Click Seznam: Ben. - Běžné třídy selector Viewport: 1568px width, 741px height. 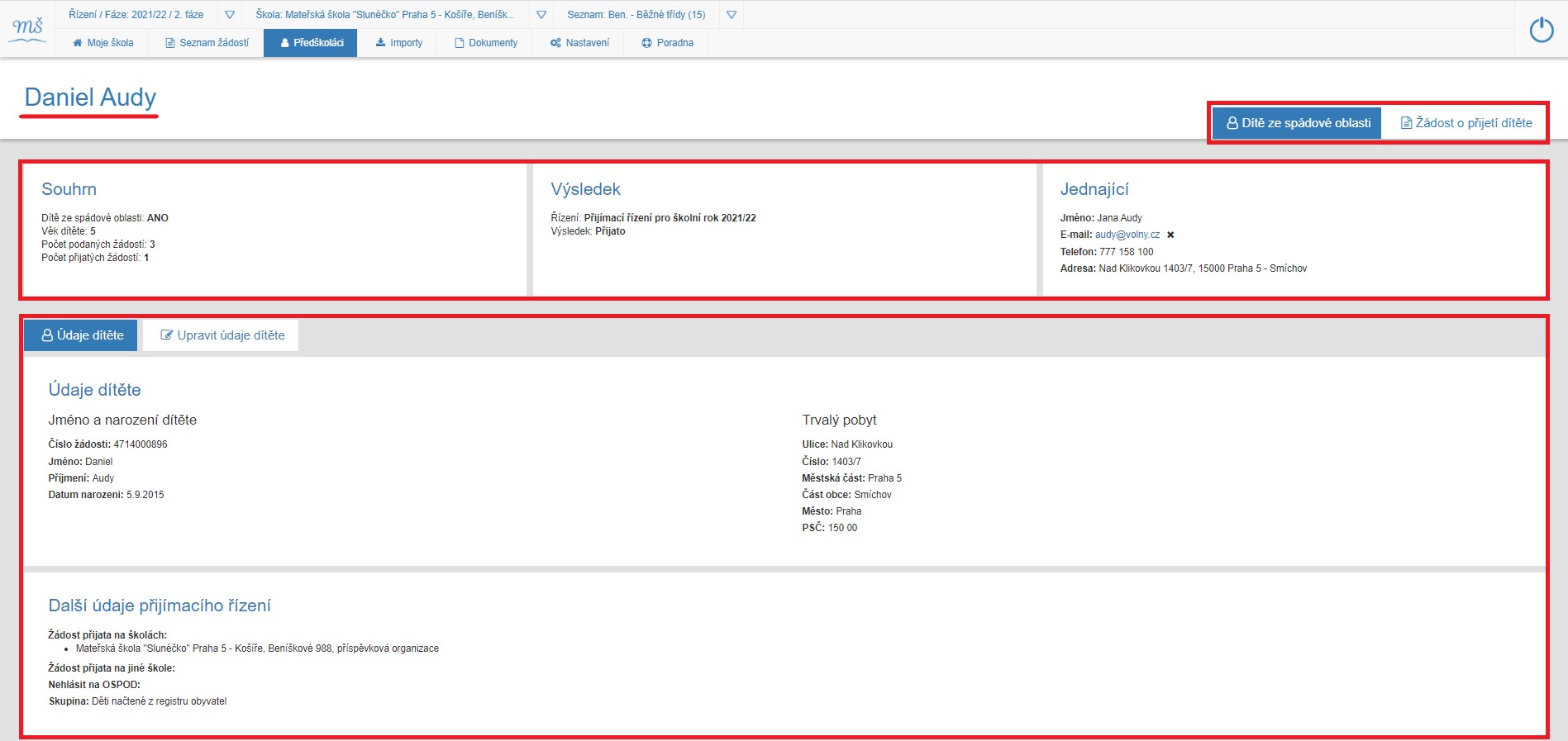point(636,15)
